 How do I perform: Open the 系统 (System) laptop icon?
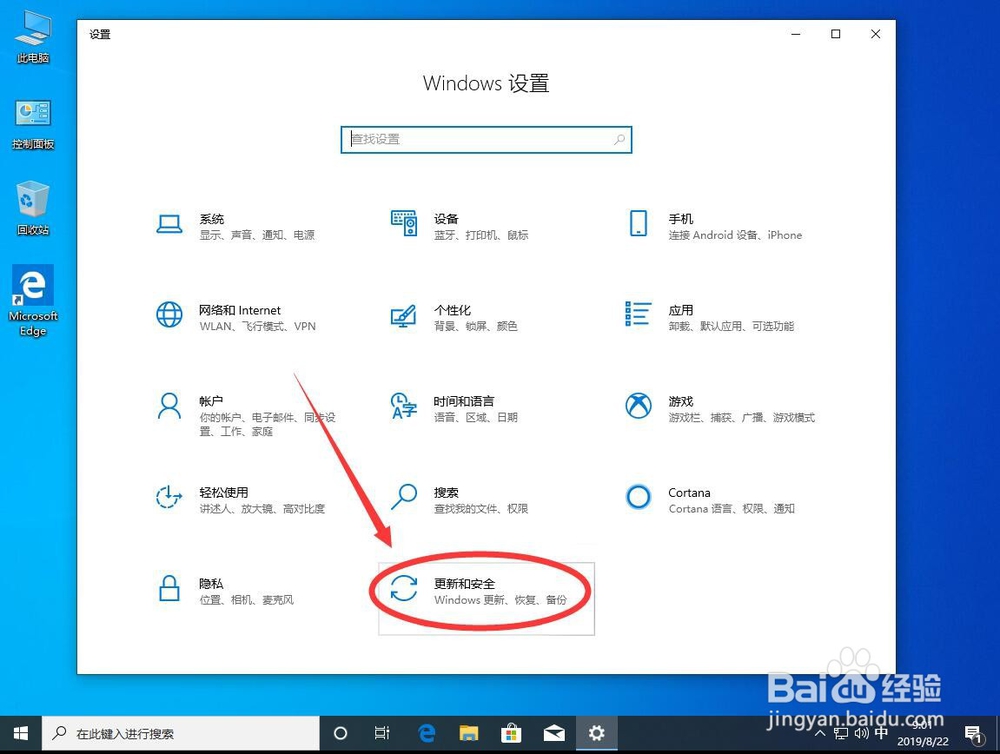tap(169, 224)
